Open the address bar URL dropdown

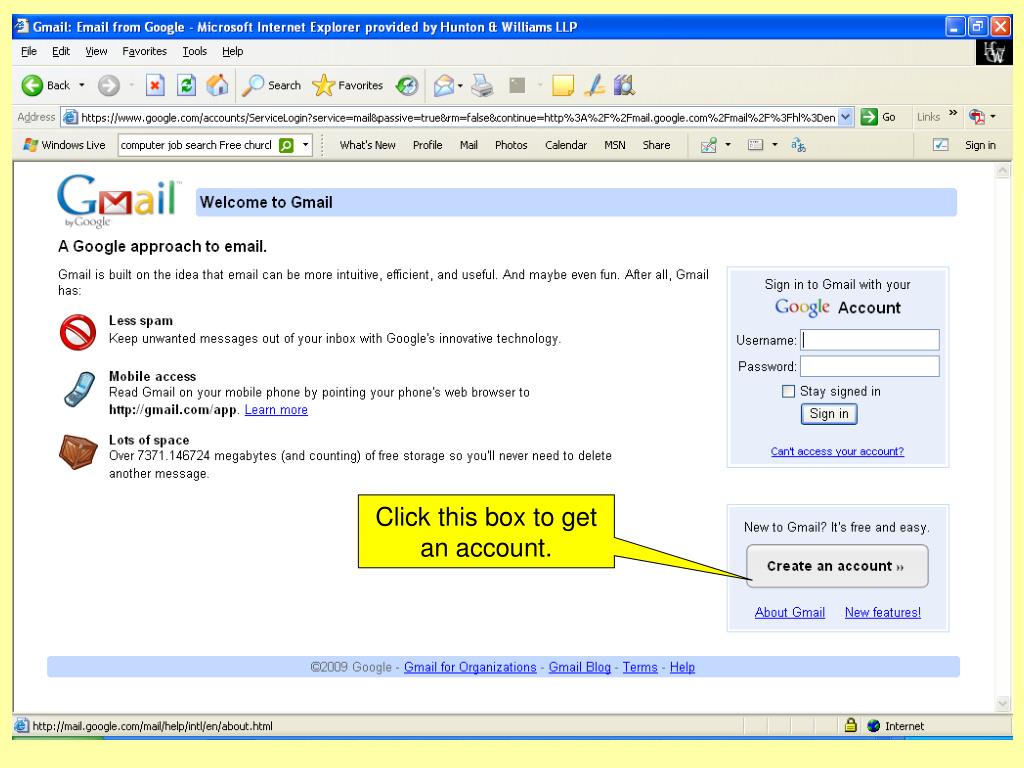click(x=846, y=117)
